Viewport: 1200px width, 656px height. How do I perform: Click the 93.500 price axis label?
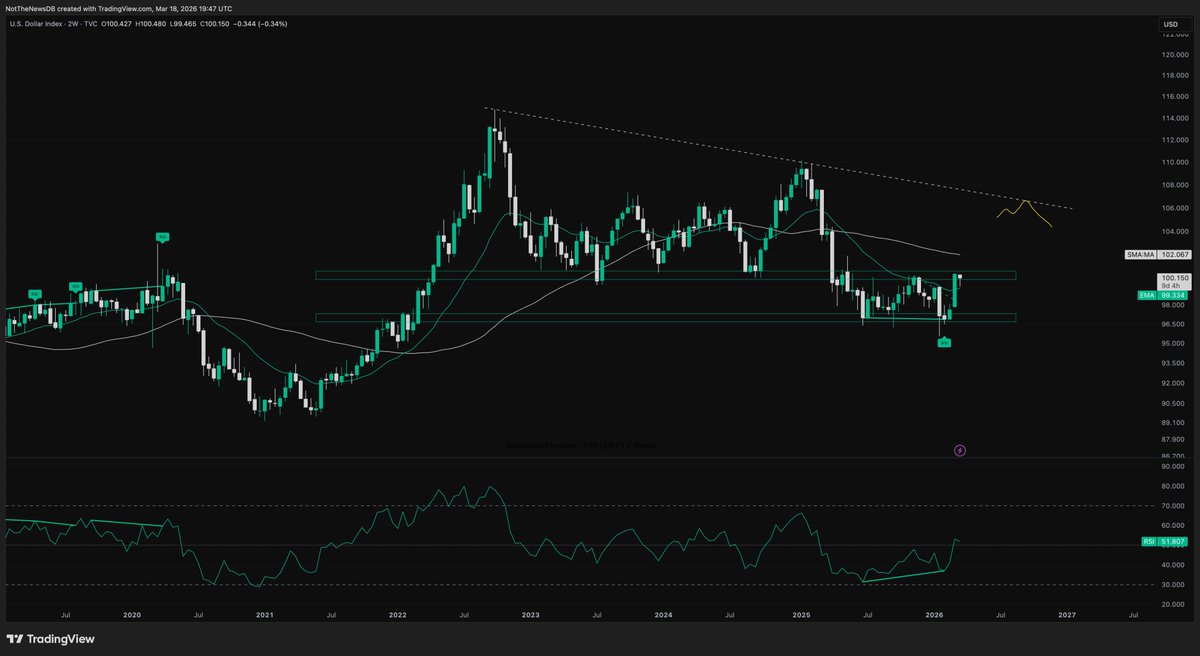[x=1173, y=363]
